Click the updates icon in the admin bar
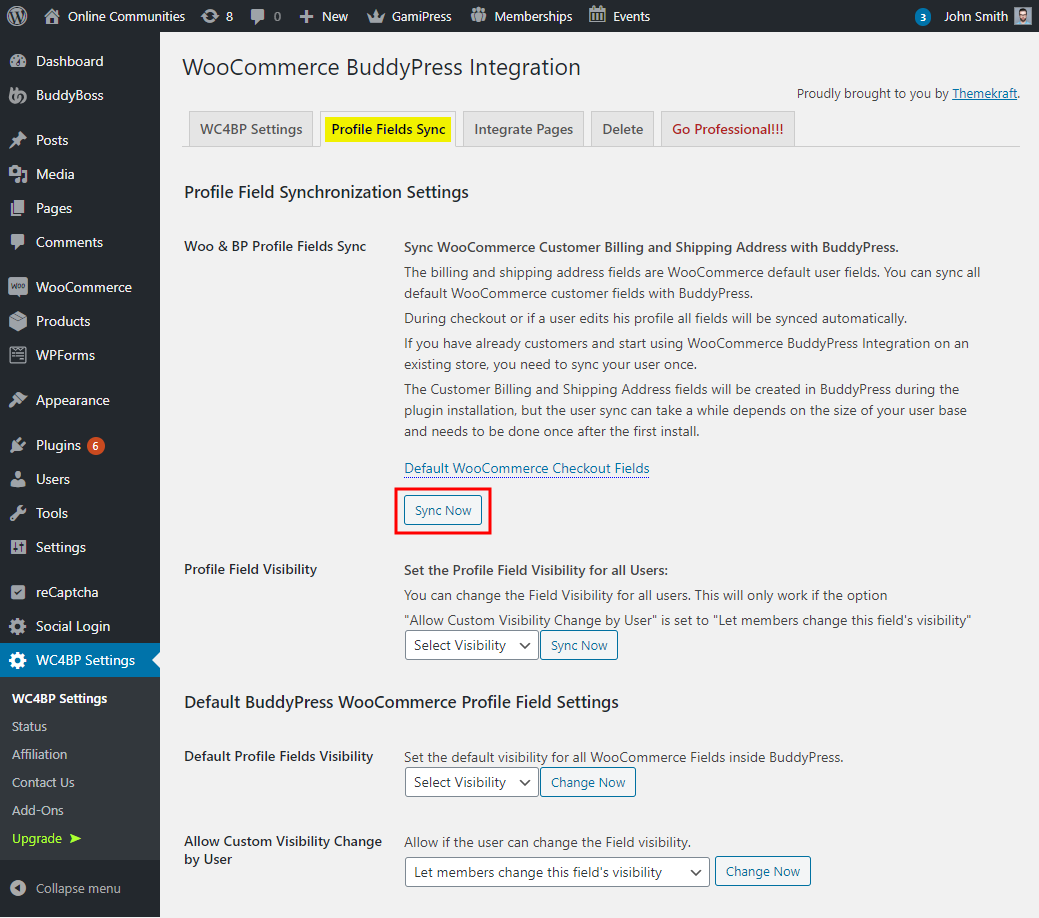This screenshot has width=1039, height=918. (210, 15)
